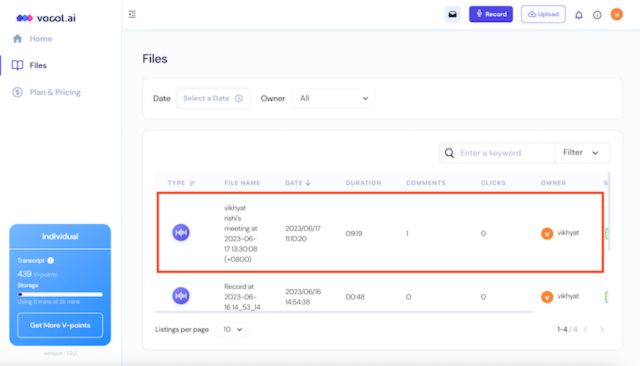Open the user avatar menu in header

[x=616, y=14]
